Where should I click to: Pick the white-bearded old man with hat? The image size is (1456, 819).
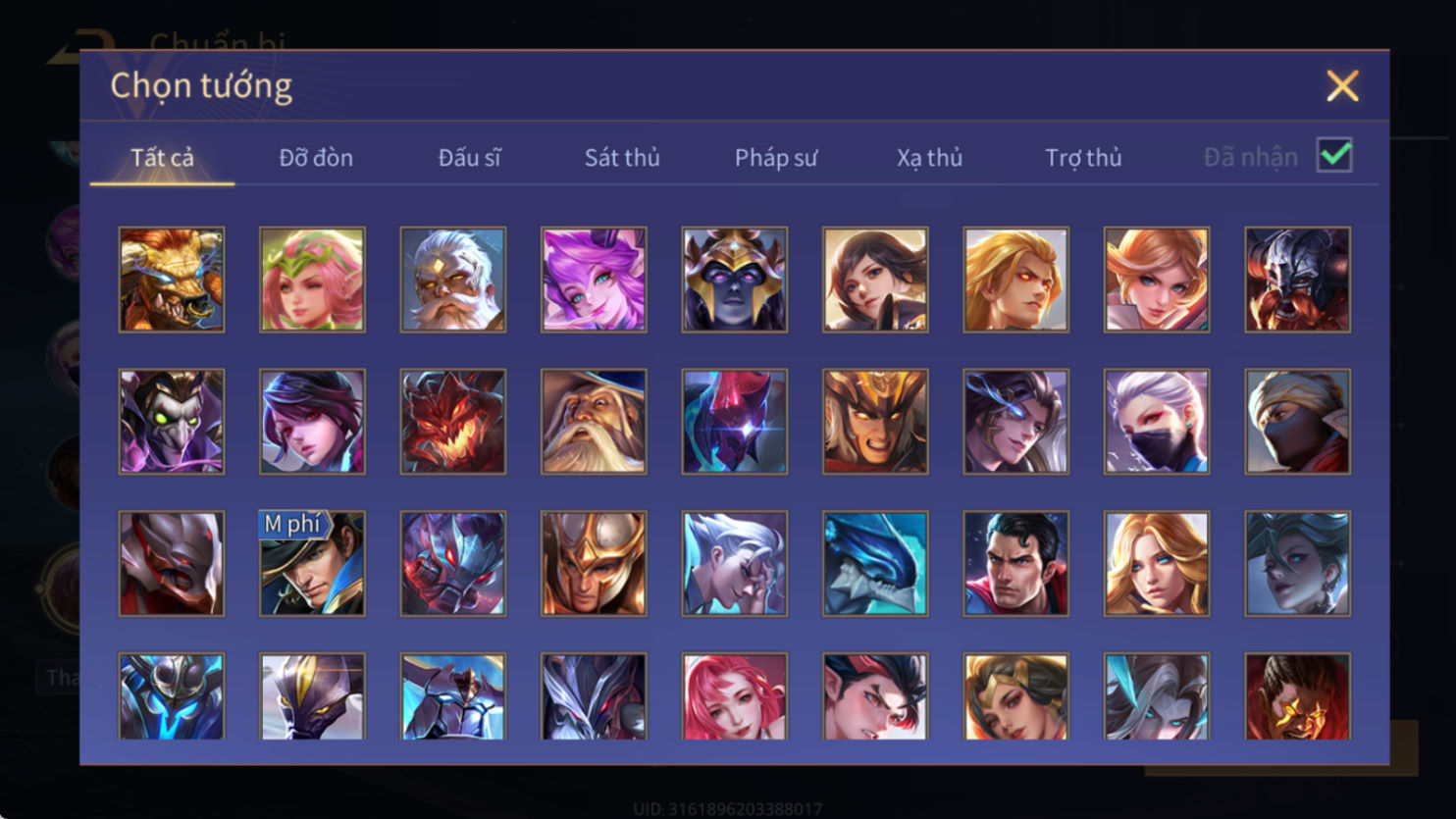point(594,422)
